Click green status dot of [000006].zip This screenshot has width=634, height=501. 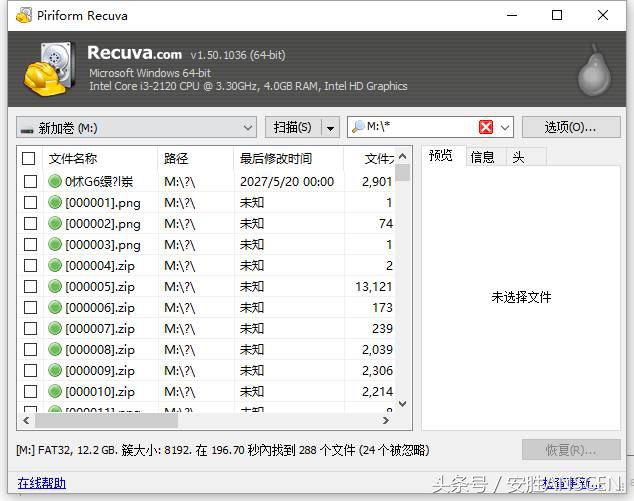pyautogui.click(x=55, y=307)
